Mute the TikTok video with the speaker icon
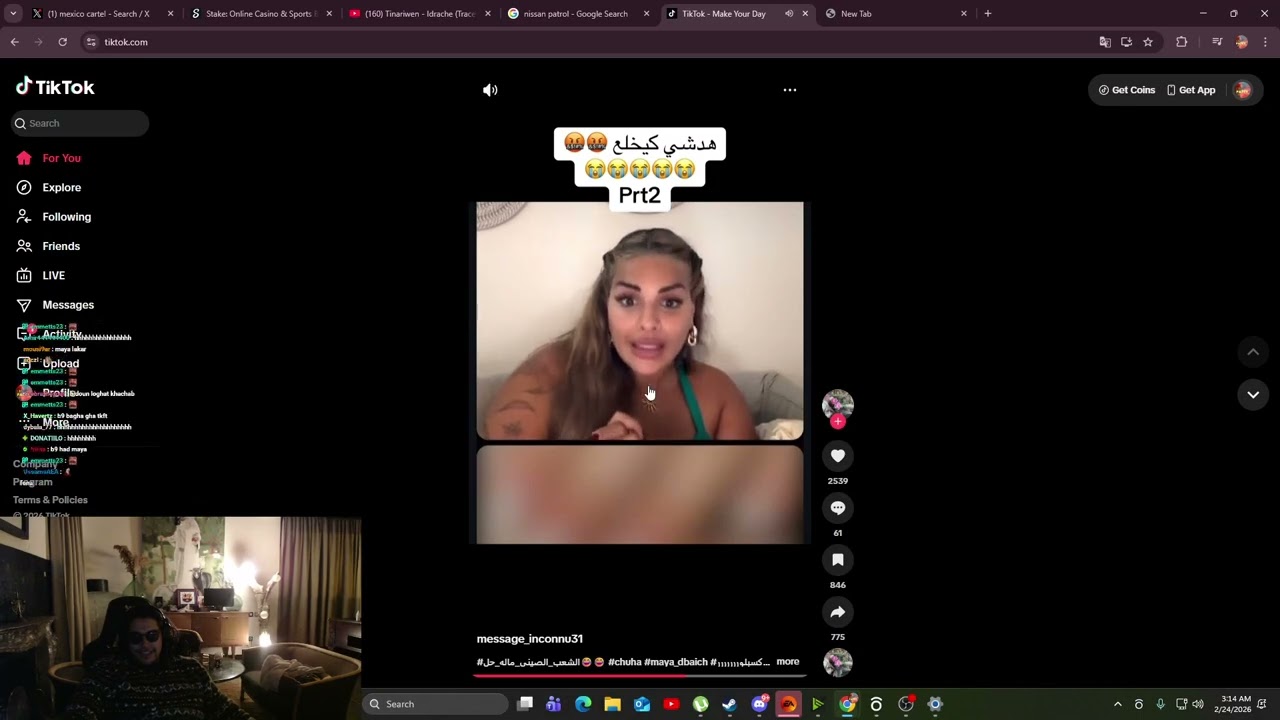 coord(490,90)
